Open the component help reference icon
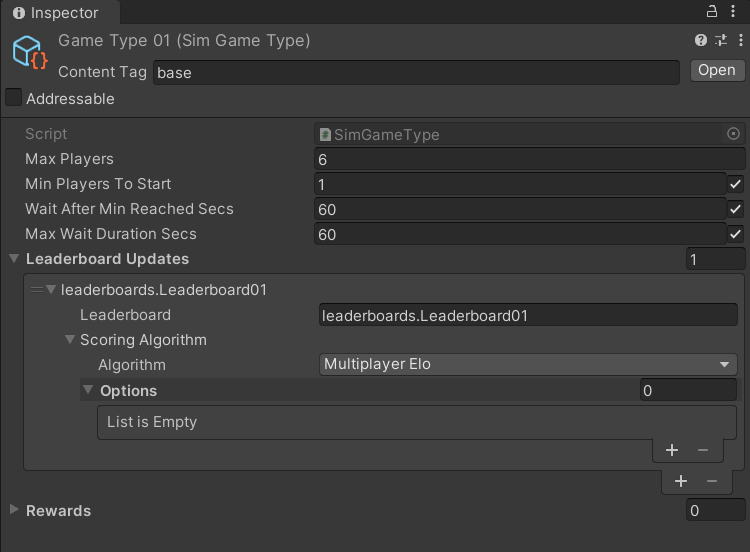 pos(701,41)
